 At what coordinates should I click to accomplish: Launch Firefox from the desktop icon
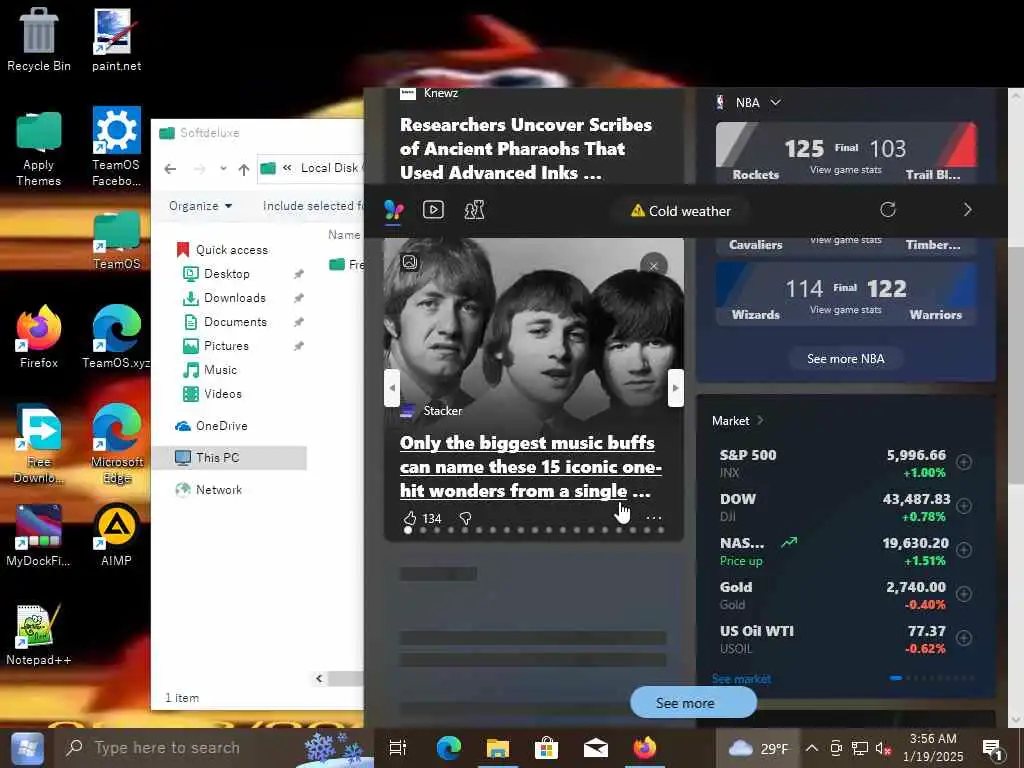click(39, 337)
